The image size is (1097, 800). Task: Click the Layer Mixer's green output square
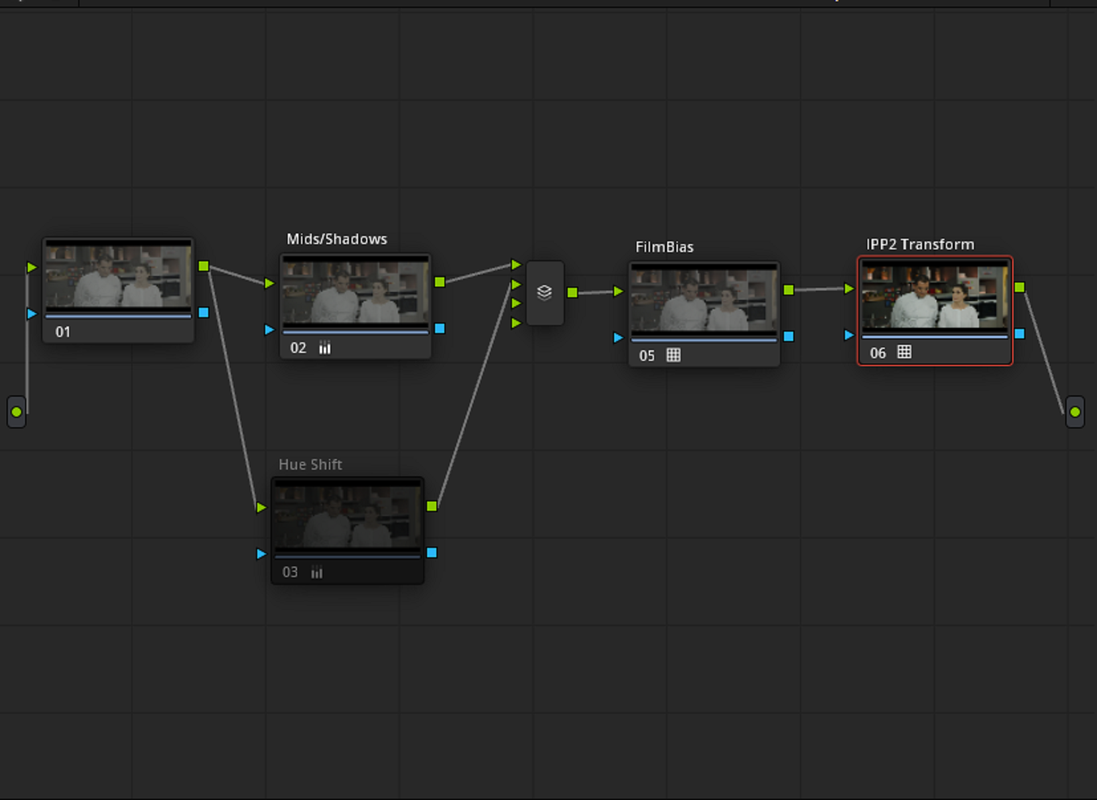click(x=572, y=293)
